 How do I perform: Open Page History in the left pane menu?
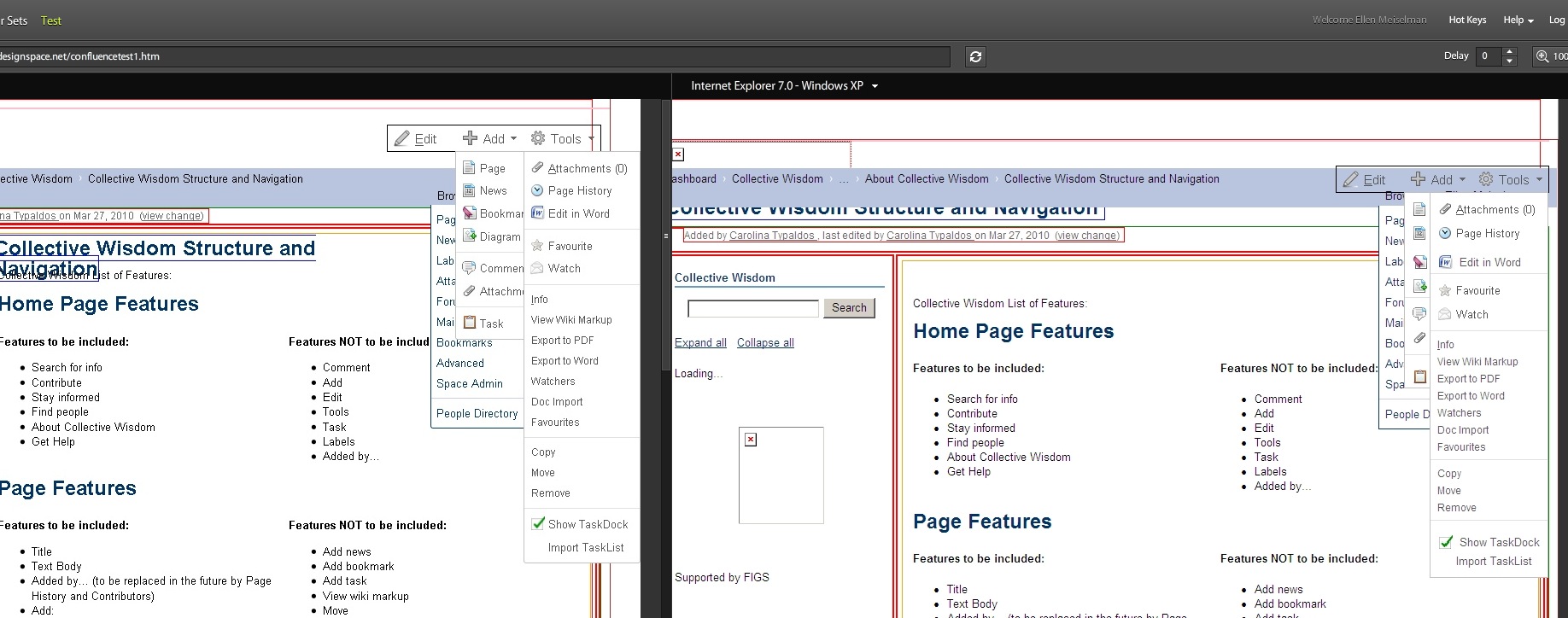(579, 191)
